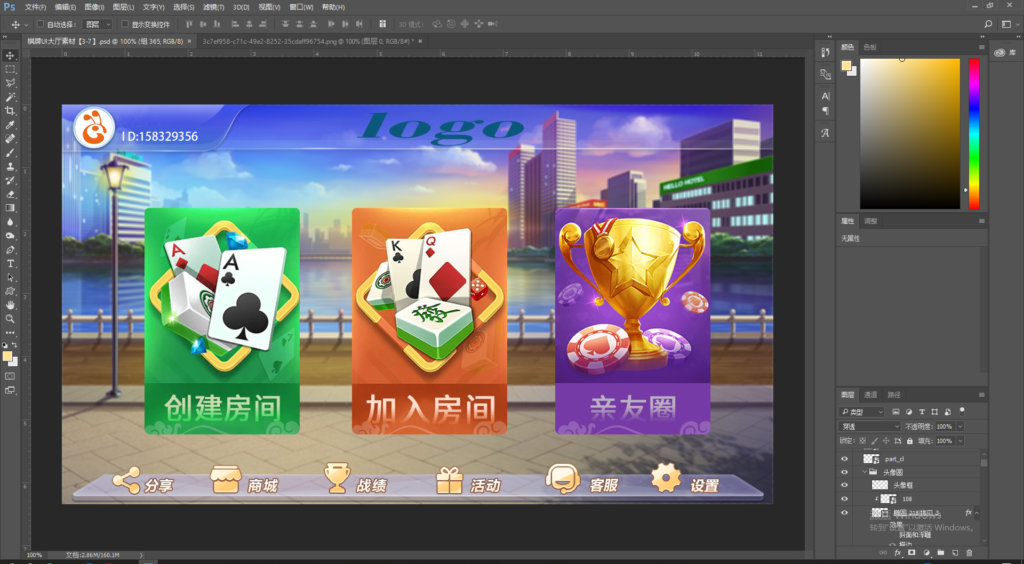Hide the part_cl layer

point(844,459)
